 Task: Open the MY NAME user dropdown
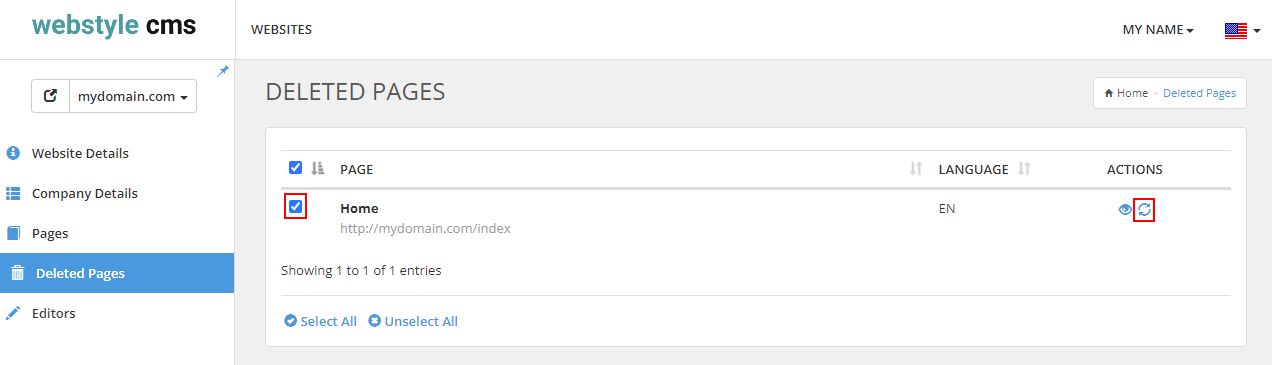1158,30
